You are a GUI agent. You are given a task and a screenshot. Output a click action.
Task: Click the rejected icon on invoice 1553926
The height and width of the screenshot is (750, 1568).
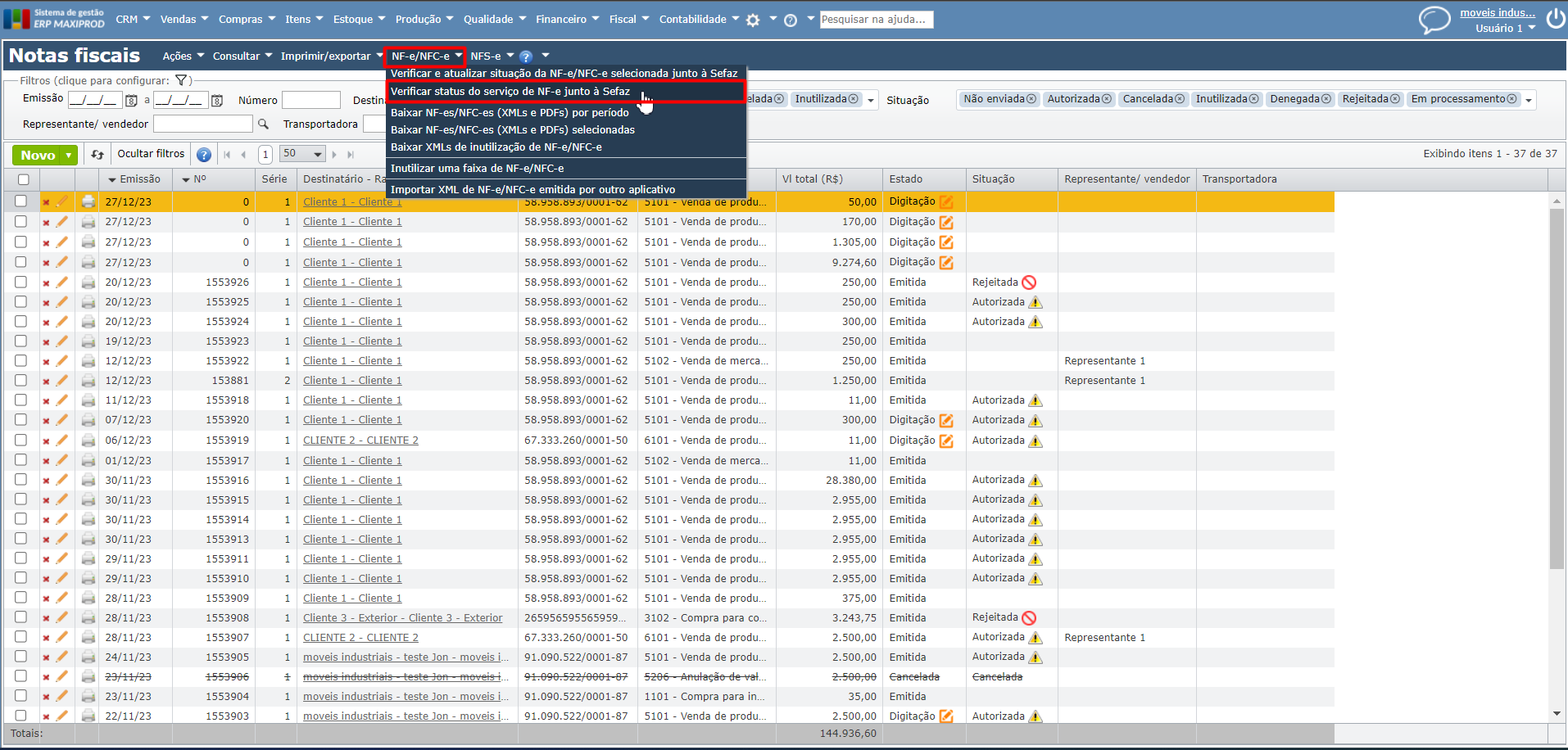coord(1029,282)
